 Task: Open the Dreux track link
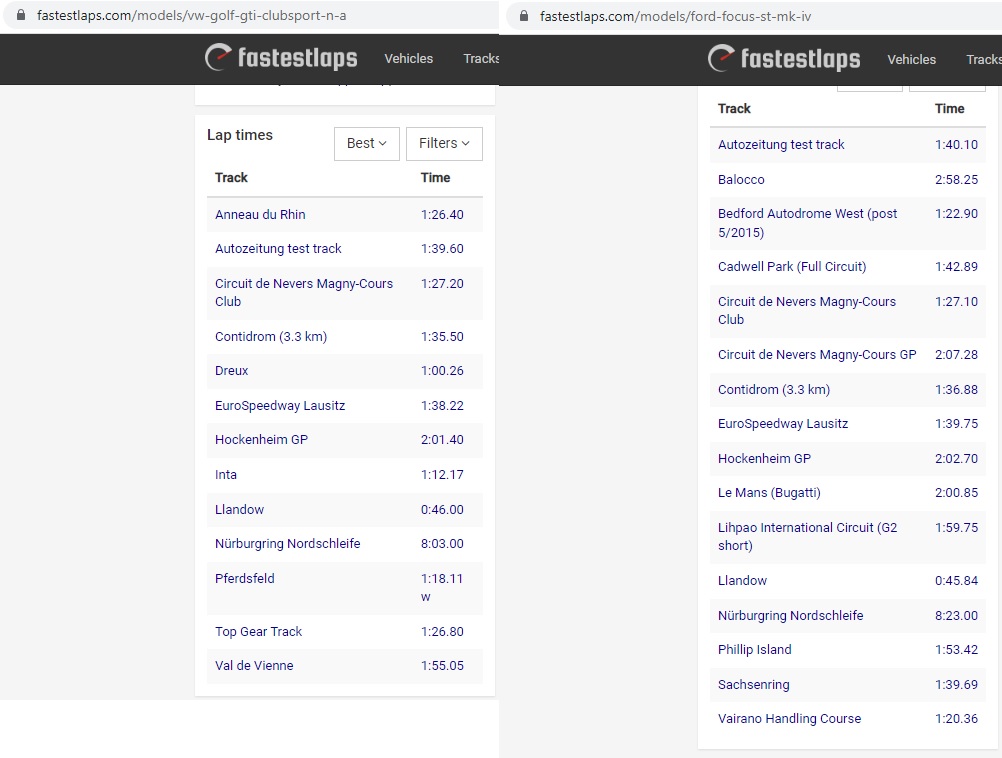[x=231, y=371]
